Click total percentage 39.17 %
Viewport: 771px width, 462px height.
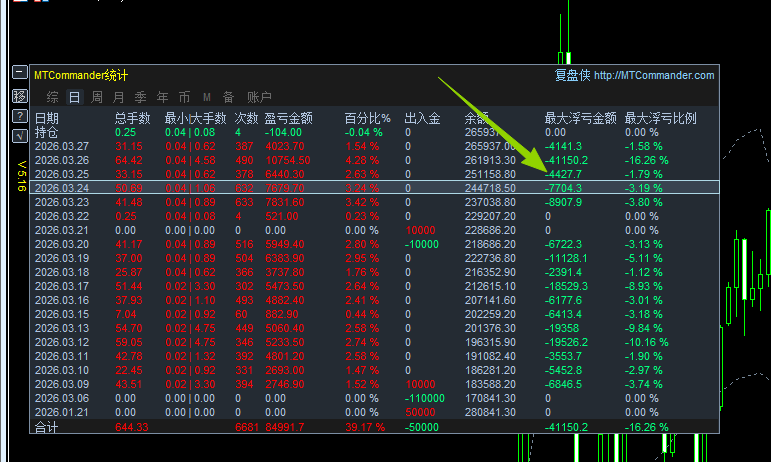[365, 427]
